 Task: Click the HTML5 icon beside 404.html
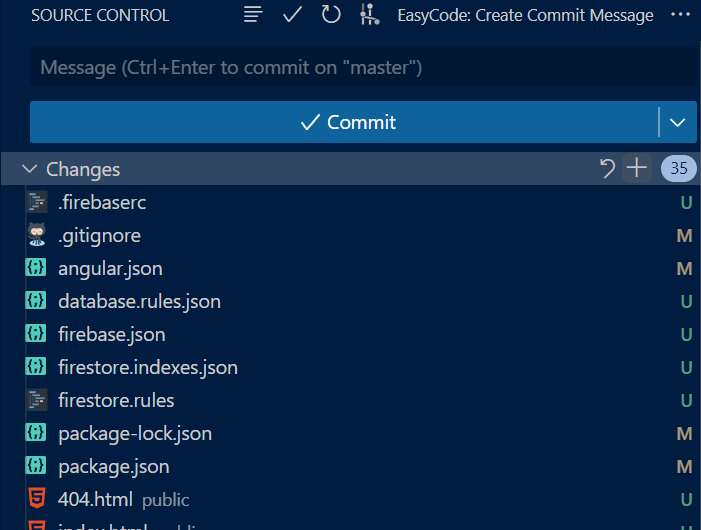pos(37,498)
